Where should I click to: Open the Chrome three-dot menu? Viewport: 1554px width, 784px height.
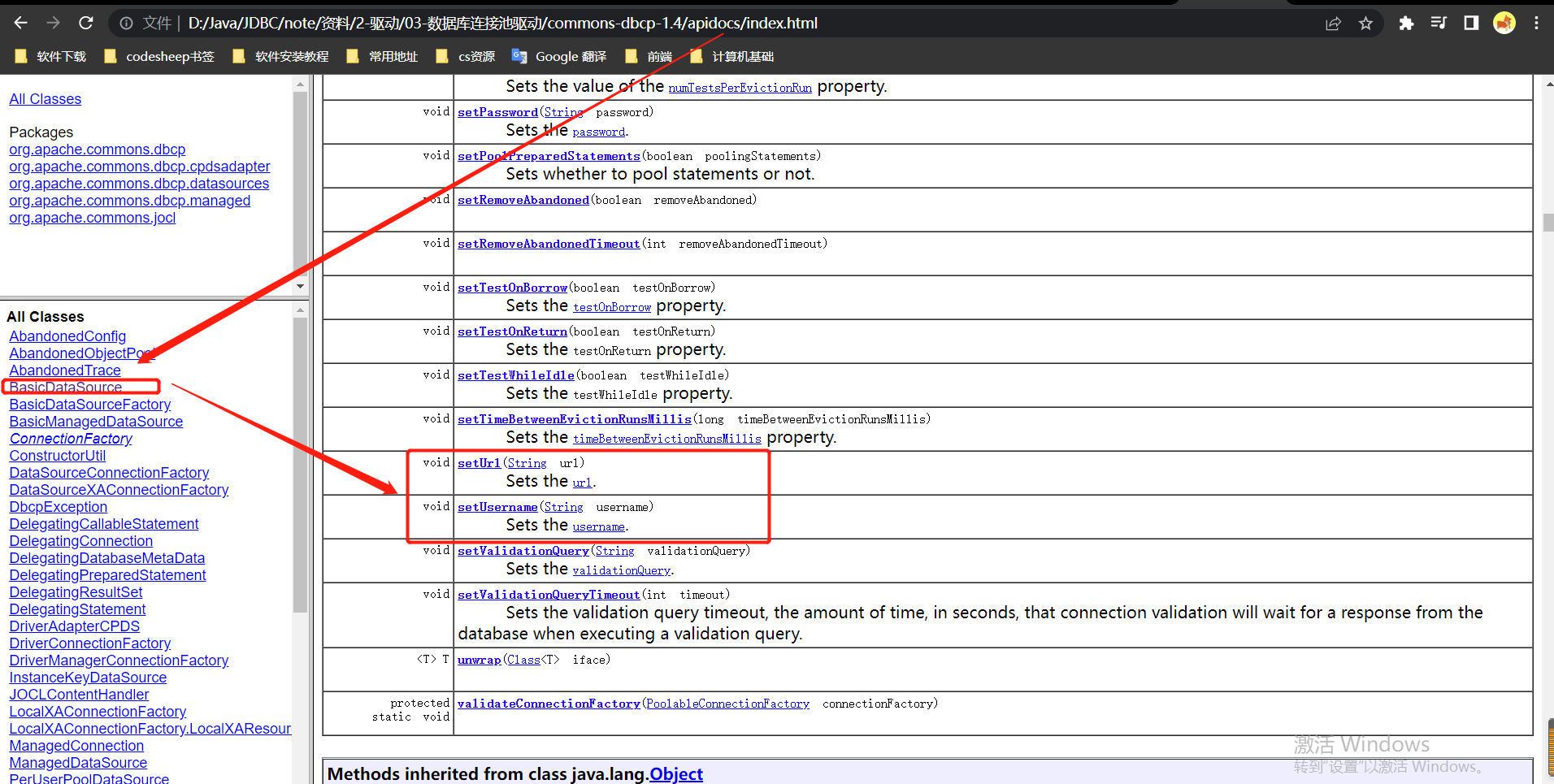[1536, 24]
